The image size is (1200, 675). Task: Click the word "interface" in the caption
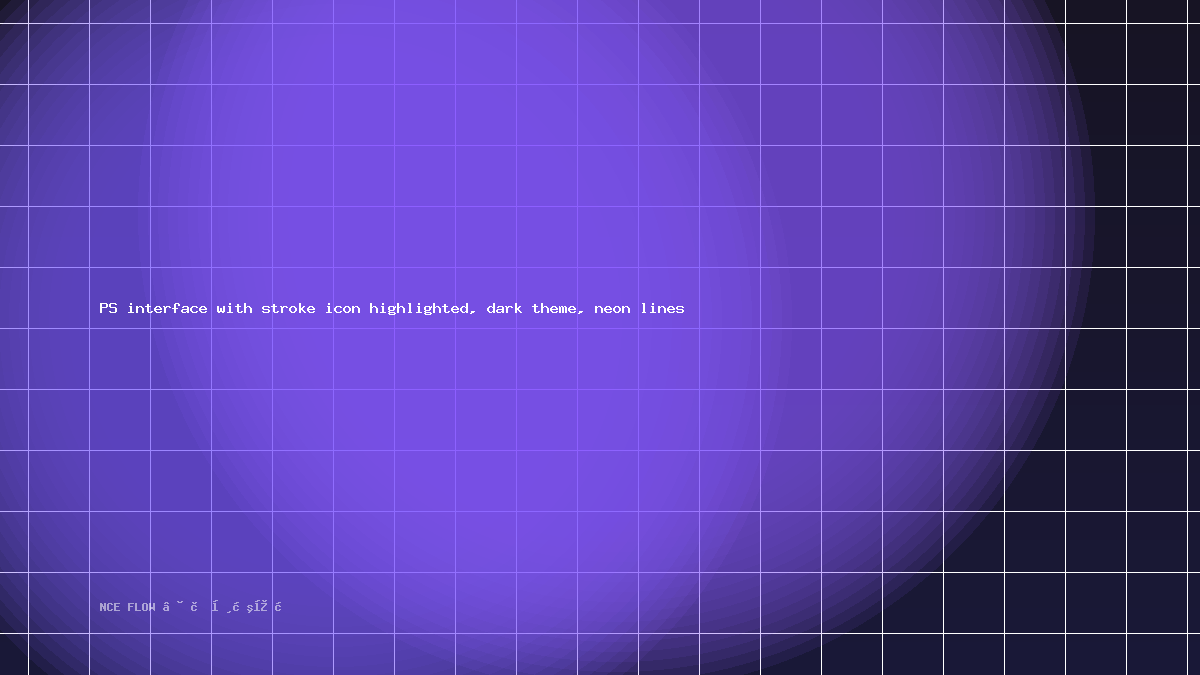pos(167,308)
